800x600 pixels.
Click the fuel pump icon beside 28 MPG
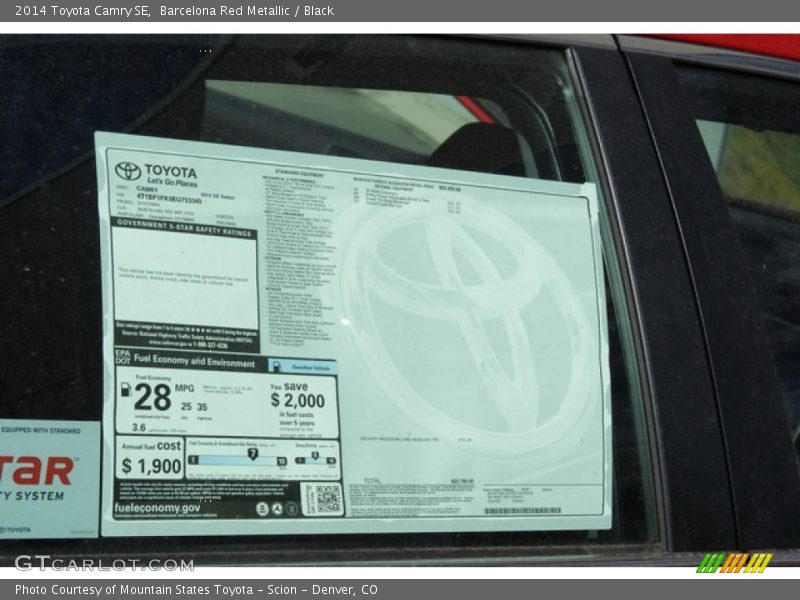125,389
